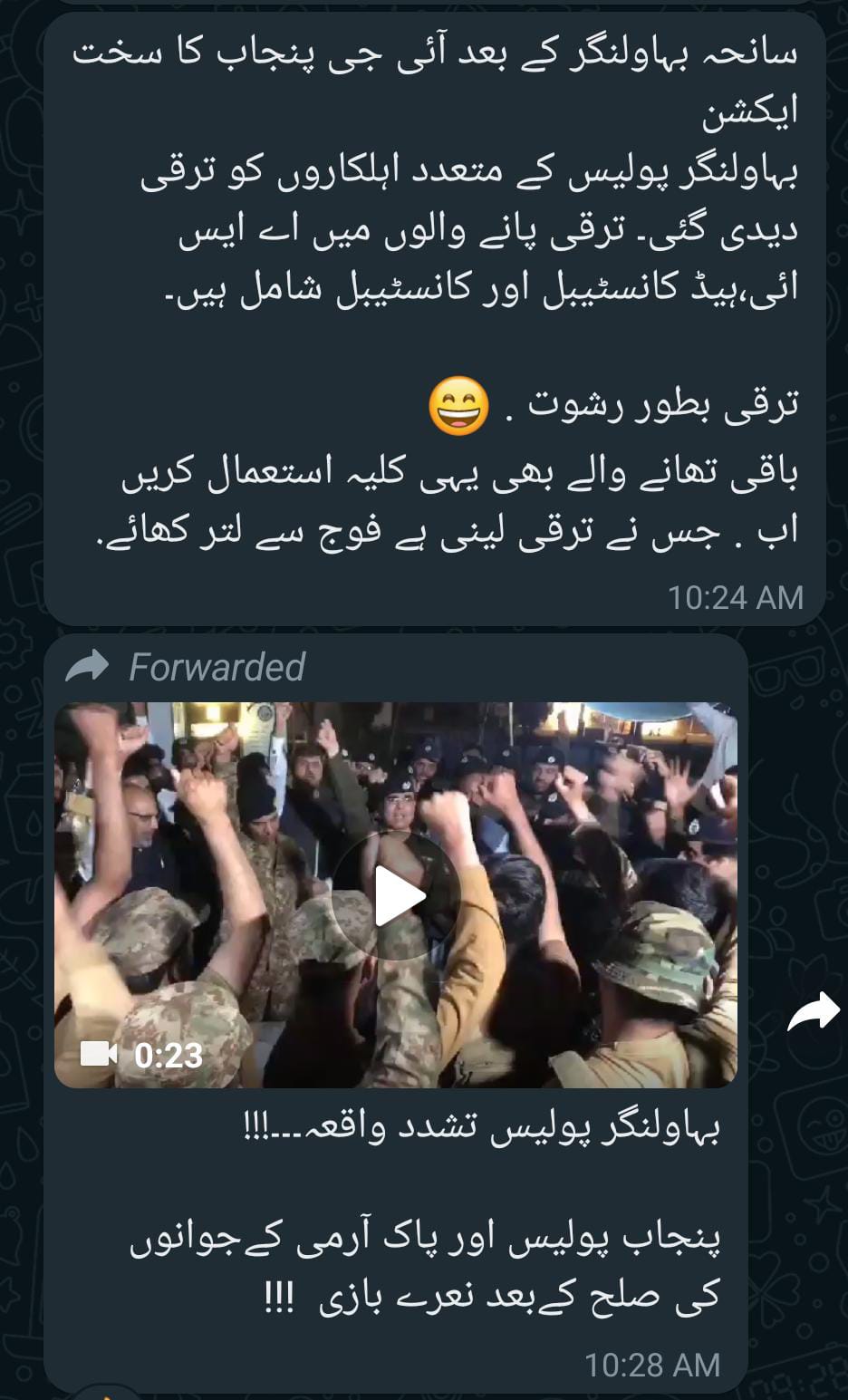
Task: Click the grinning emoji in the first message
Action: tap(458, 405)
